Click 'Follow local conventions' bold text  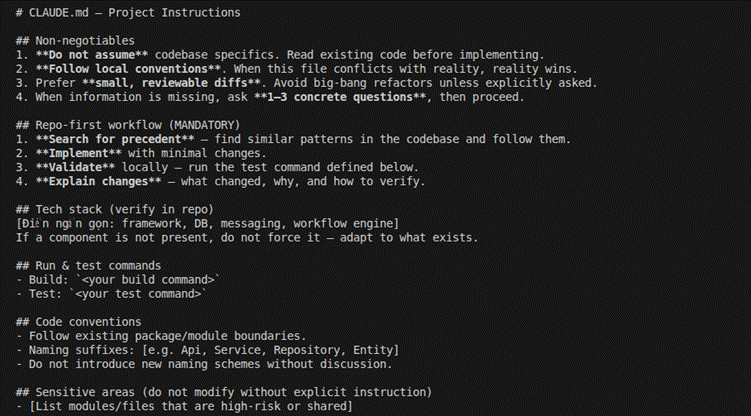128,69
